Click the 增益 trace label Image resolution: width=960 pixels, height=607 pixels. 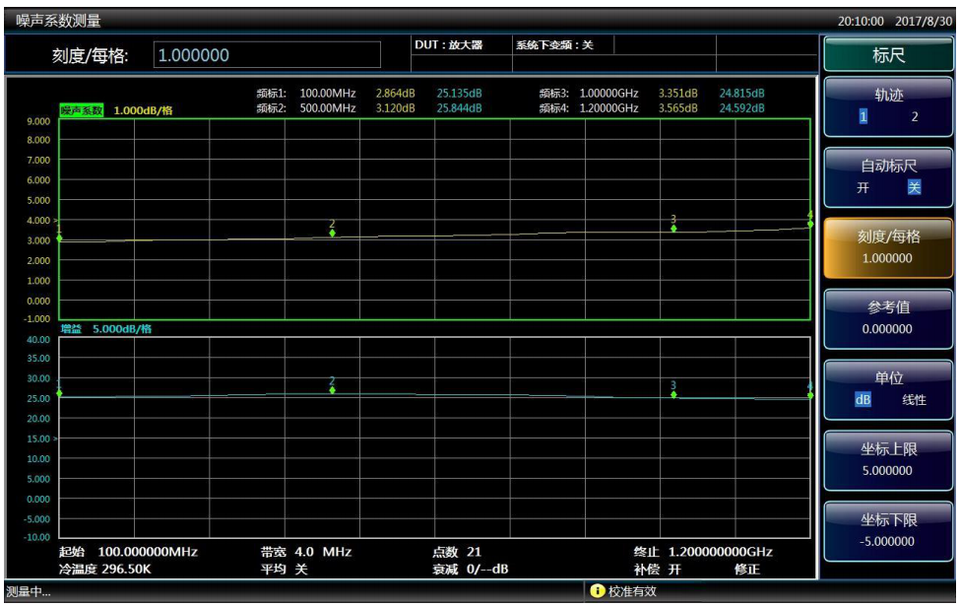click(71, 329)
